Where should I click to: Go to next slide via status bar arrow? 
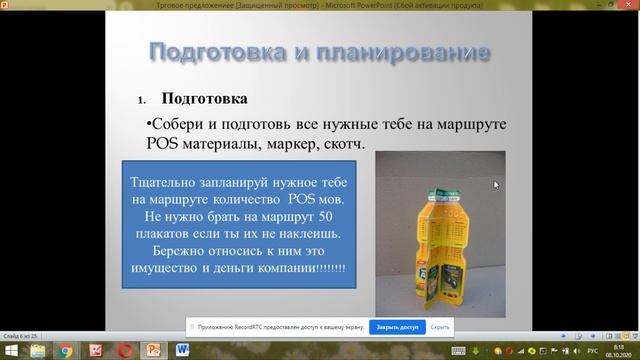[593, 336]
